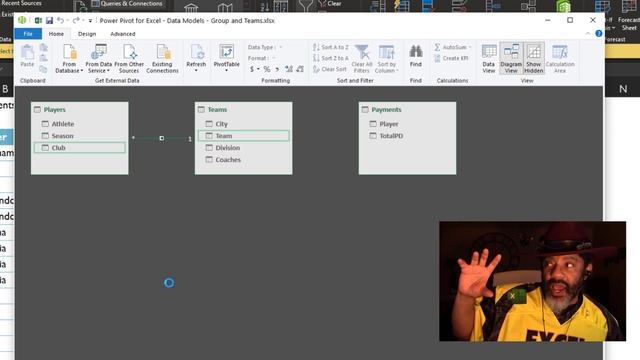Toggle Calculation Area button
Image resolution: width=640 pixels, height=360 pixels.
point(560,59)
